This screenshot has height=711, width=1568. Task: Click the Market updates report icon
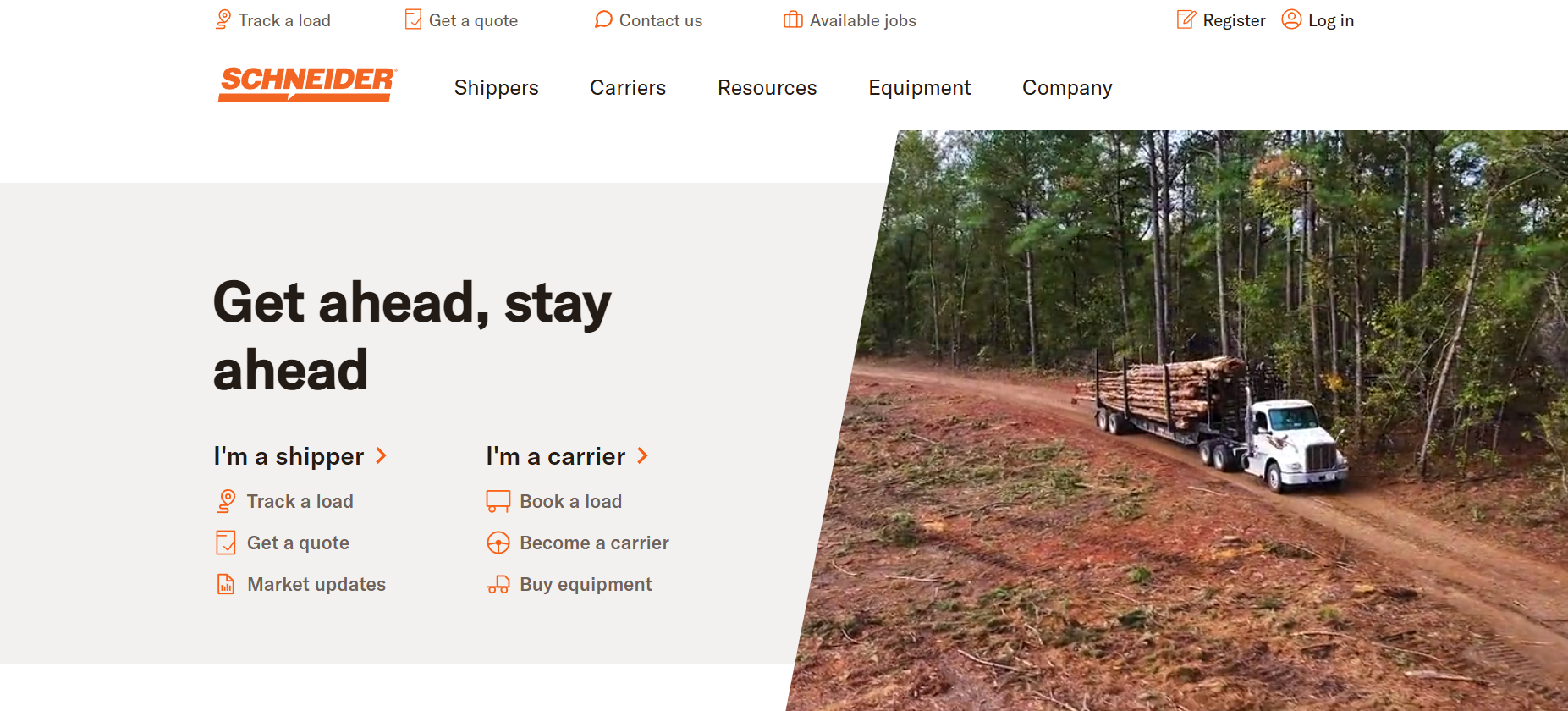click(226, 584)
